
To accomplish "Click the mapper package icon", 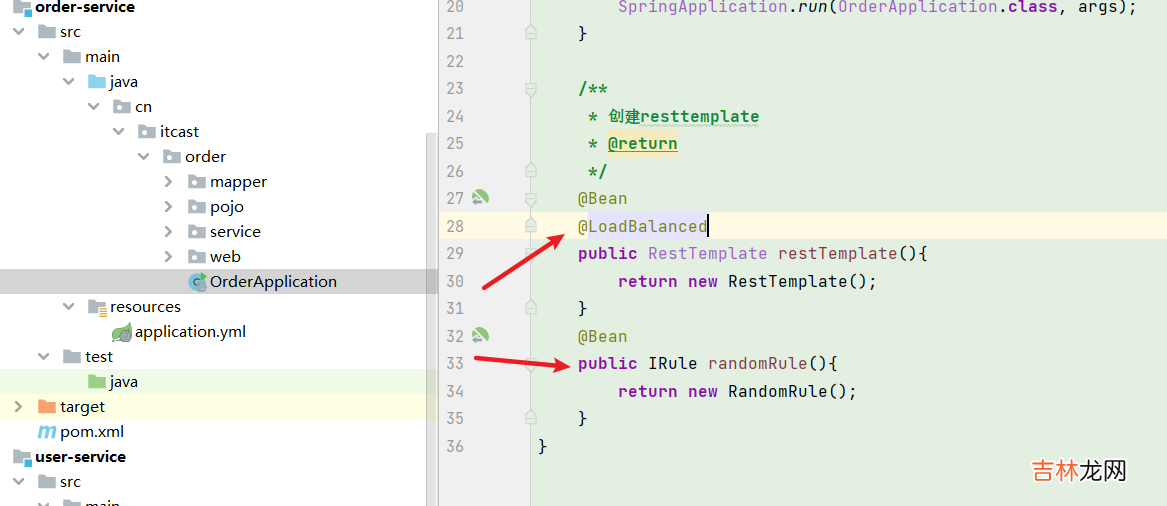I will tap(197, 182).
